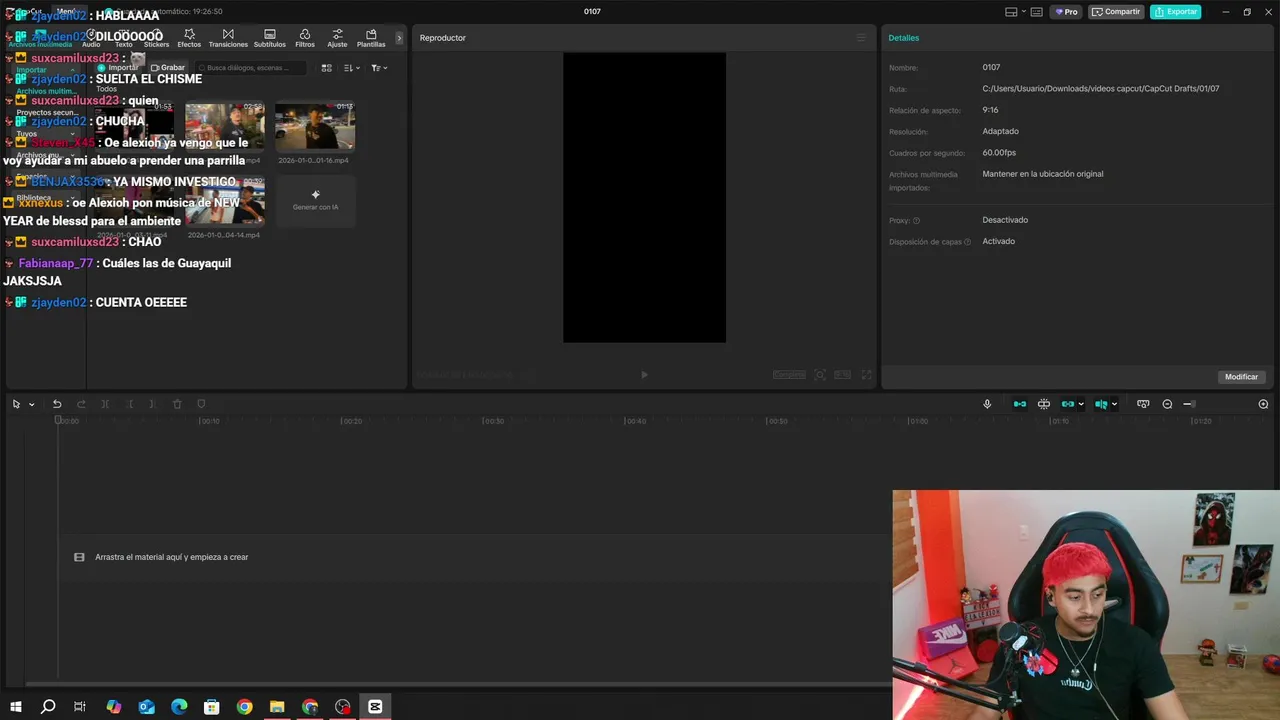Open the pointer tool mode dropdown
The width and height of the screenshot is (1280, 720).
32,404
